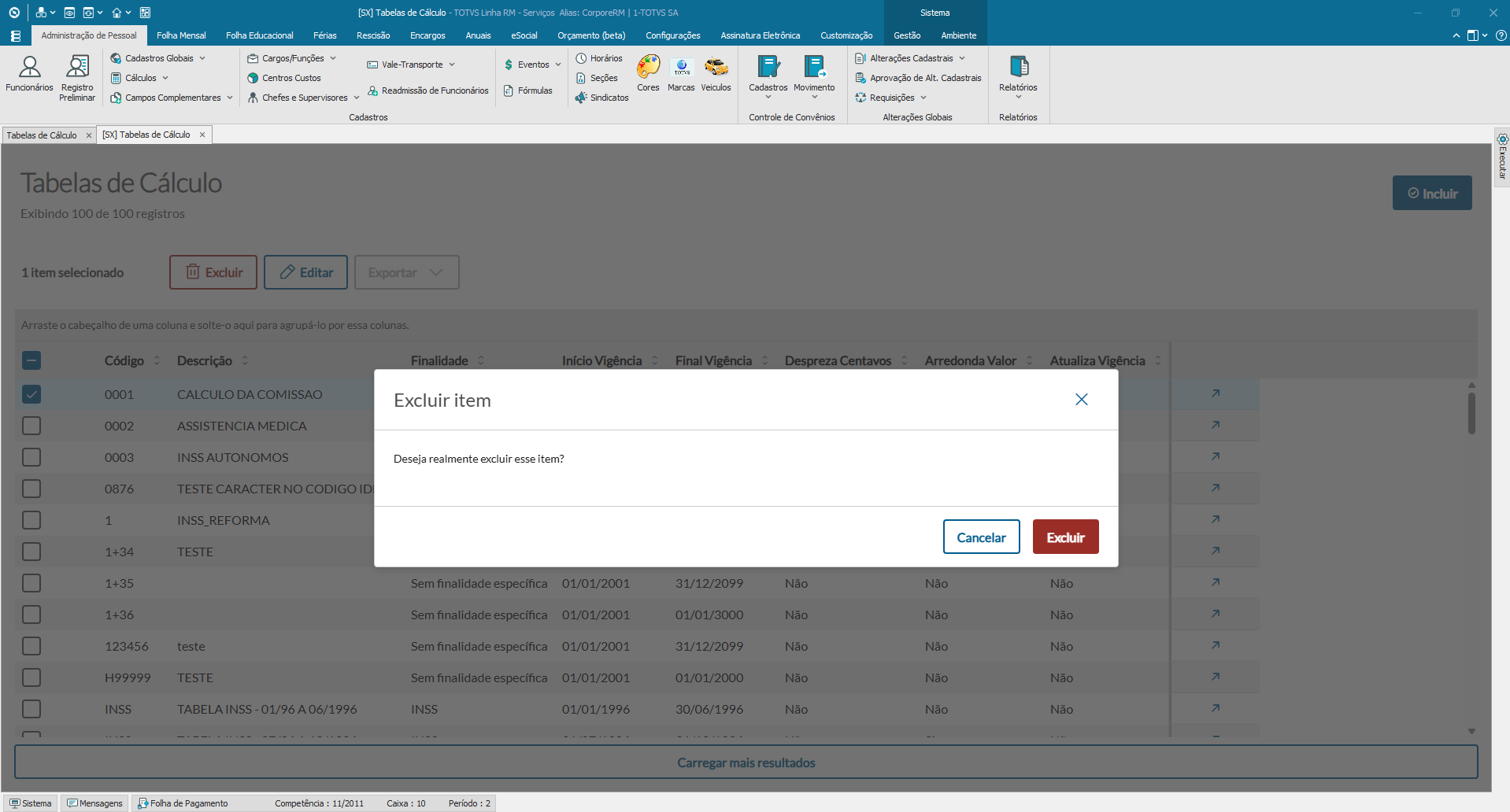
Task: Check the checkbox for row 1+35
Action: pos(31,583)
